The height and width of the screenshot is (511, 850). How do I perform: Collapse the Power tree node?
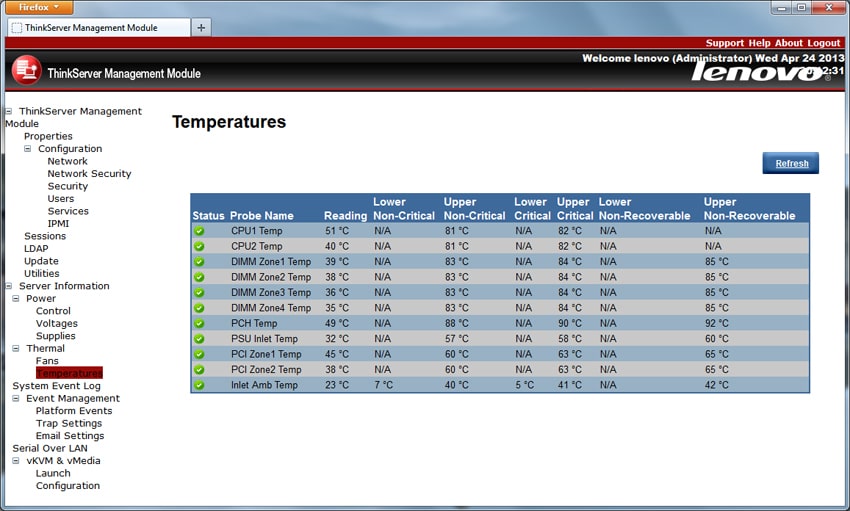click(x=16, y=299)
